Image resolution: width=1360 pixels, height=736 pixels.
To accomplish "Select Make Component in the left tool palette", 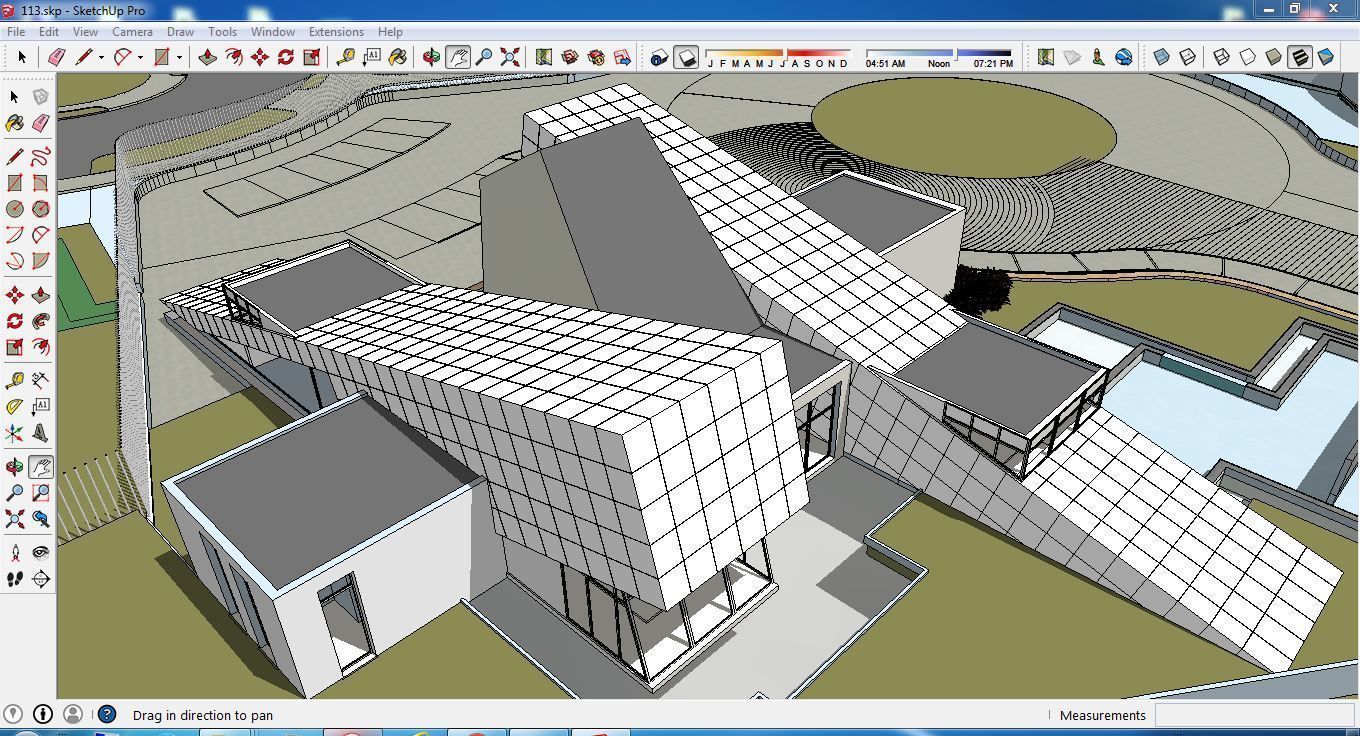I will (40, 97).
